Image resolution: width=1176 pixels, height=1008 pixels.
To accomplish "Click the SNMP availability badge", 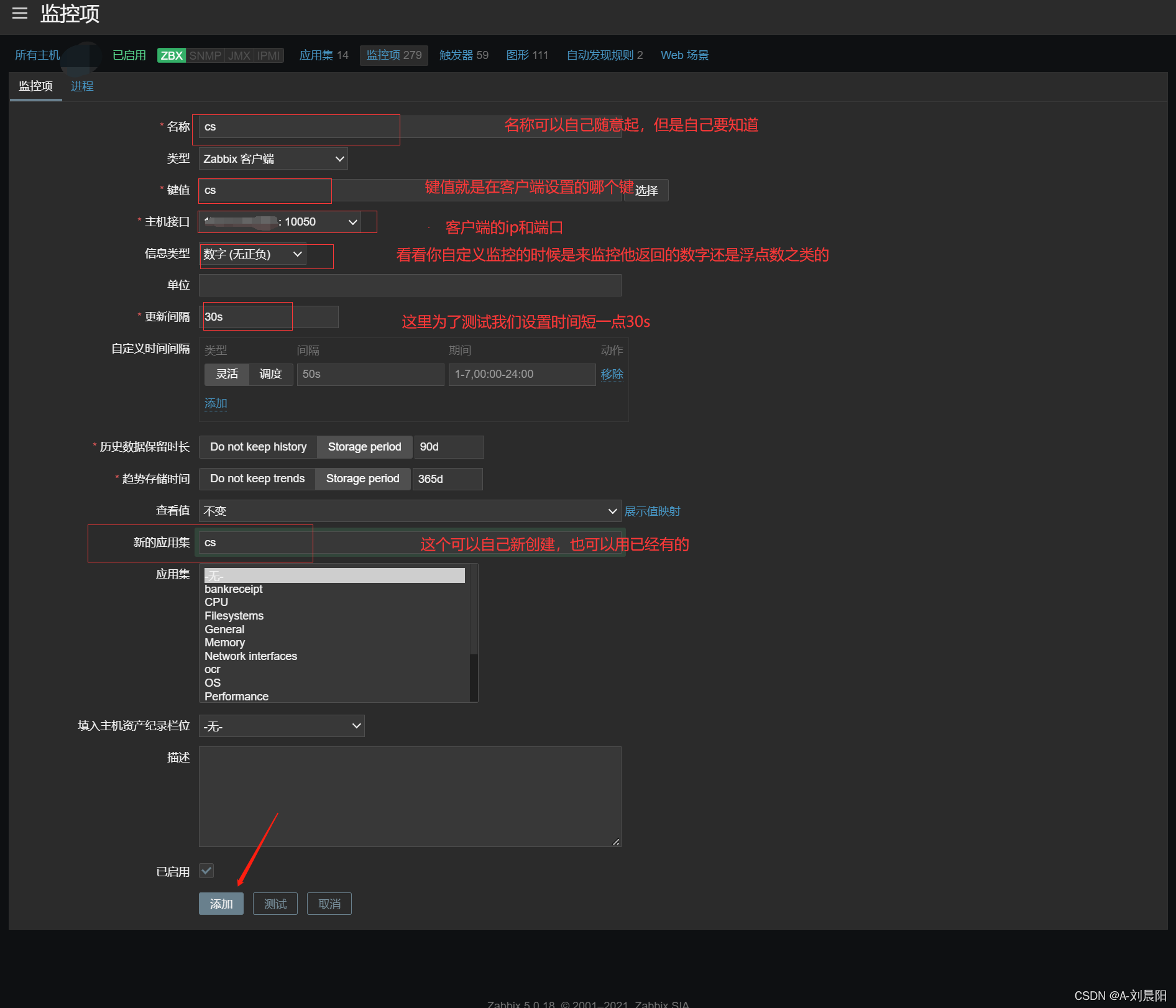I will click(205, 55).
